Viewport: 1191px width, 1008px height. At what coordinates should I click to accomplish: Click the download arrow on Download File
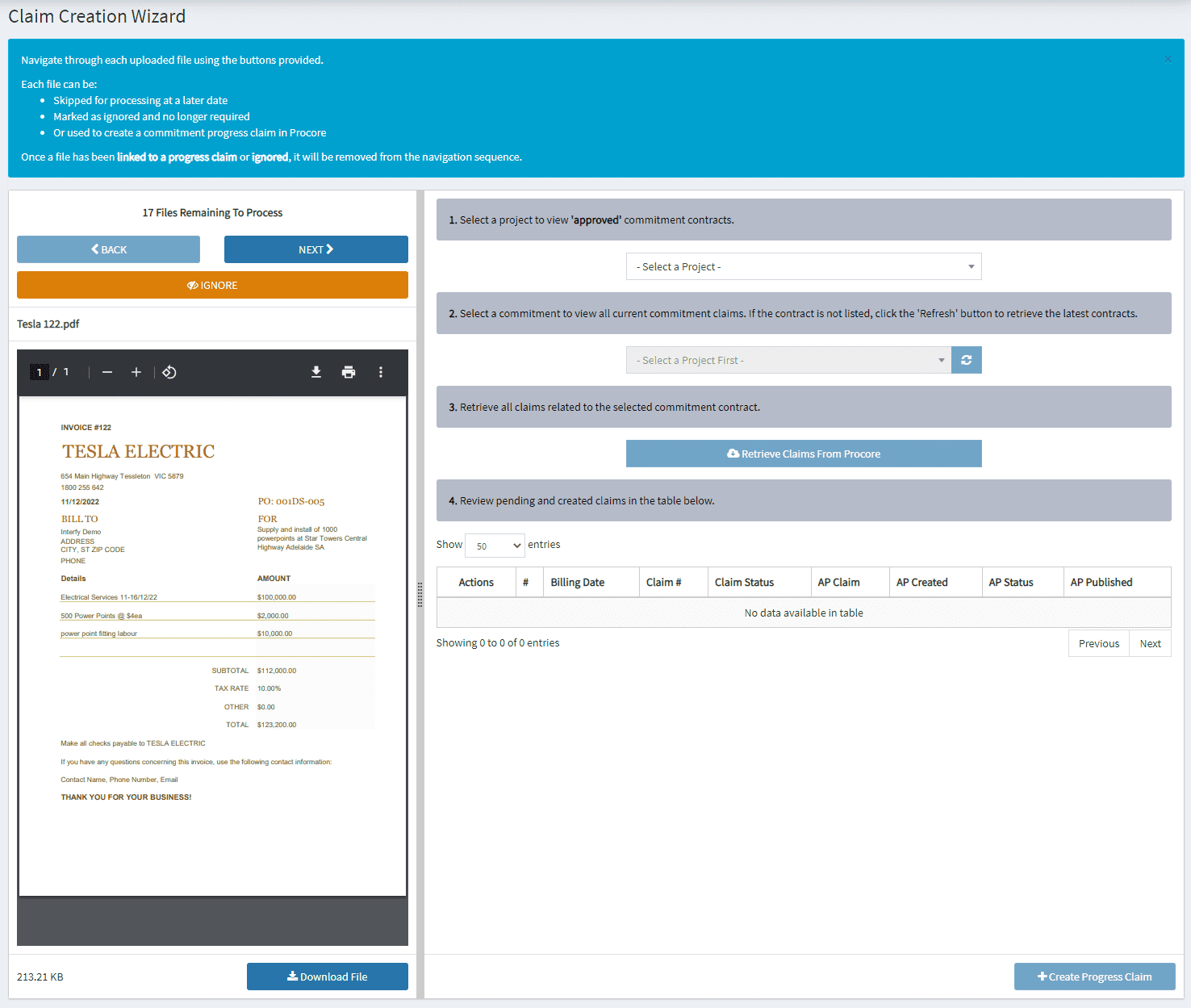click(293, 977)
